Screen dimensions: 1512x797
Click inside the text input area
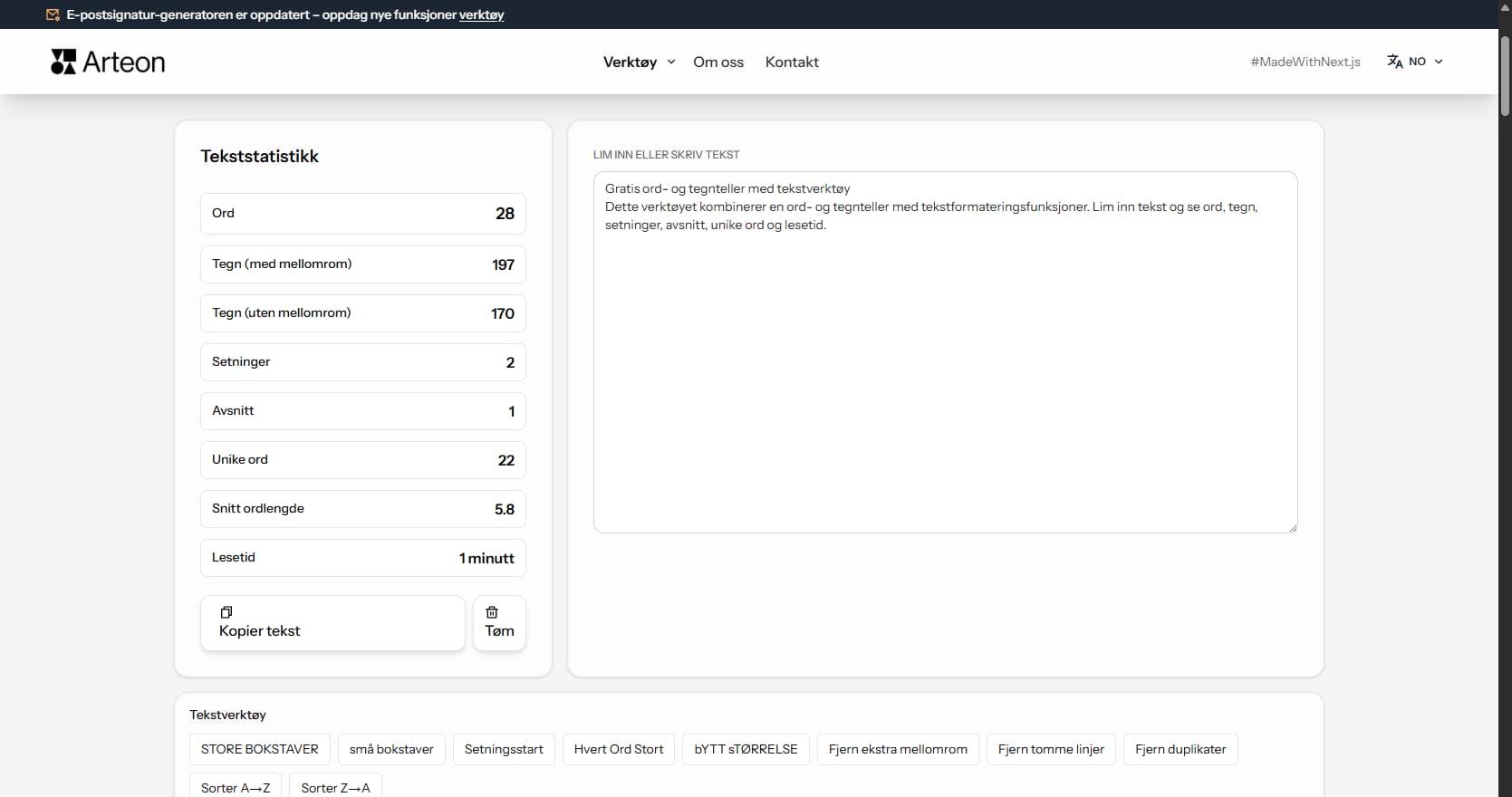click(944, 362)
